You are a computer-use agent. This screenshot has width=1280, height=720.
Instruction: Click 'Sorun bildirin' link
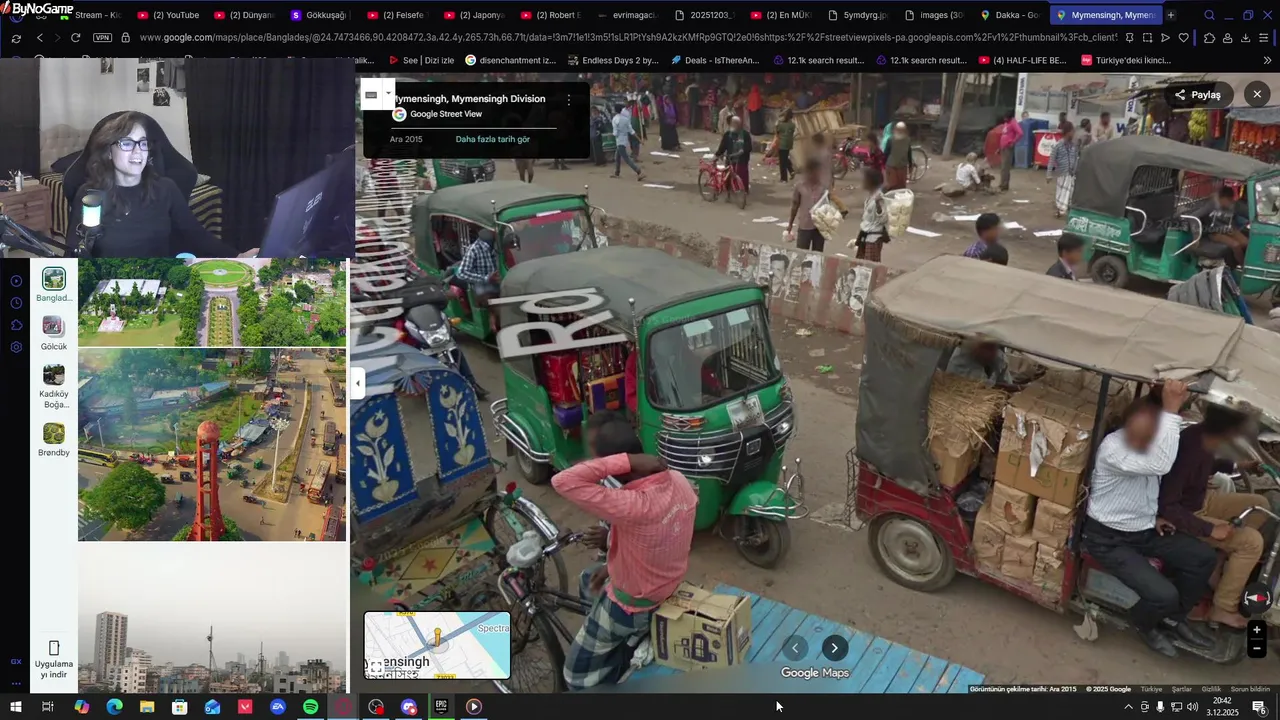[1250, 689]
